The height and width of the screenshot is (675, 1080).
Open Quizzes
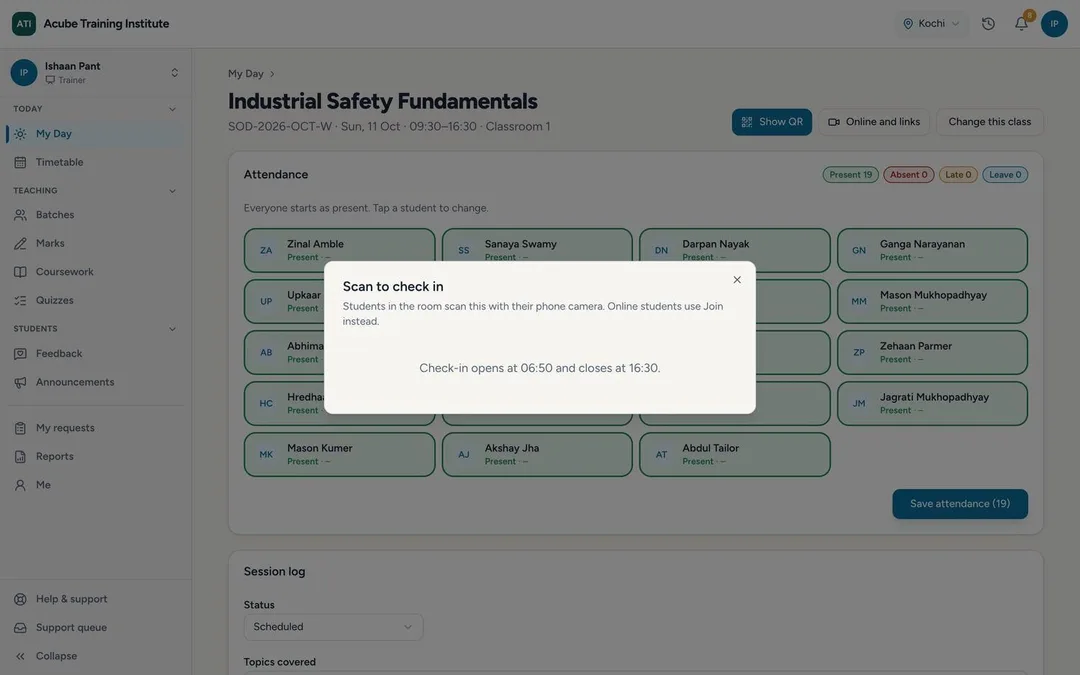pos(96,300)
